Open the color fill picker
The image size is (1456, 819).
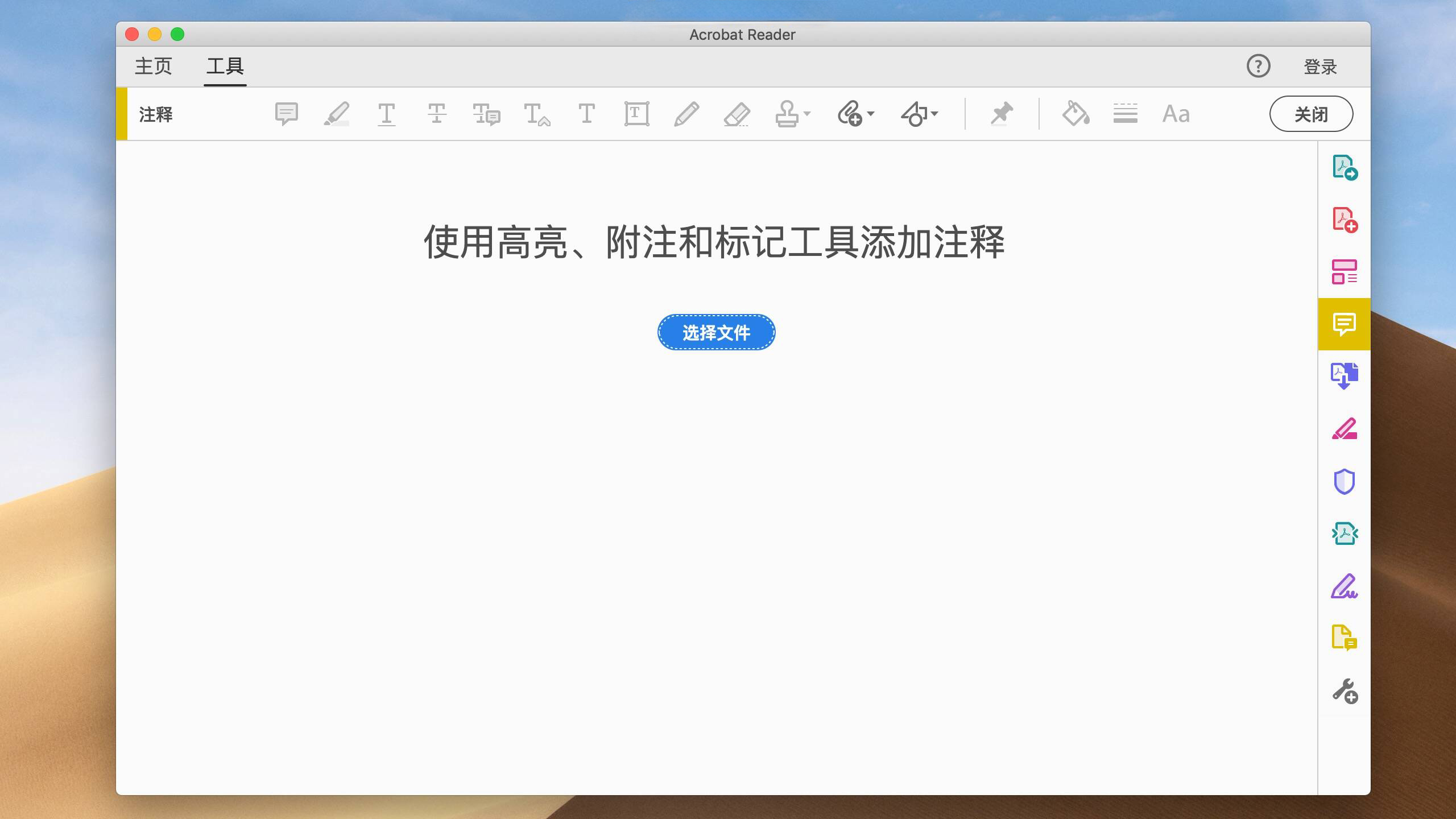click(x=1075, y=114)
